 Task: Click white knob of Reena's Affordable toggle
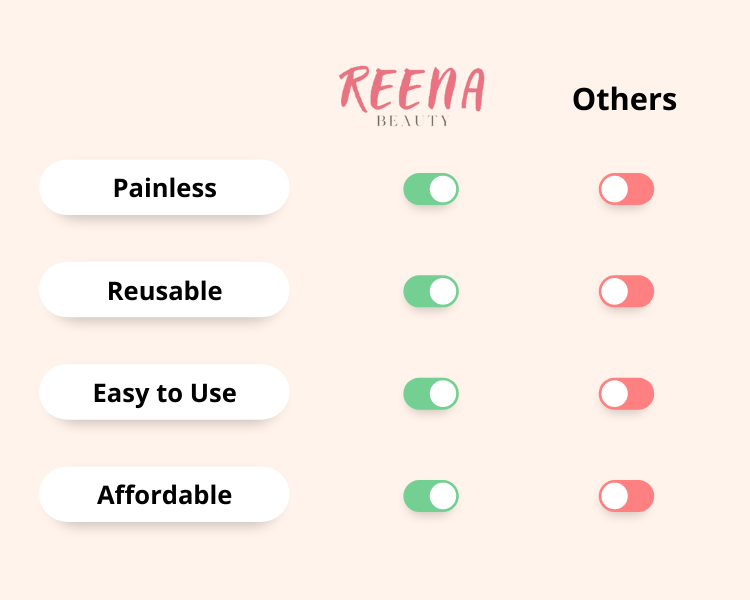[x=443, y=495]
